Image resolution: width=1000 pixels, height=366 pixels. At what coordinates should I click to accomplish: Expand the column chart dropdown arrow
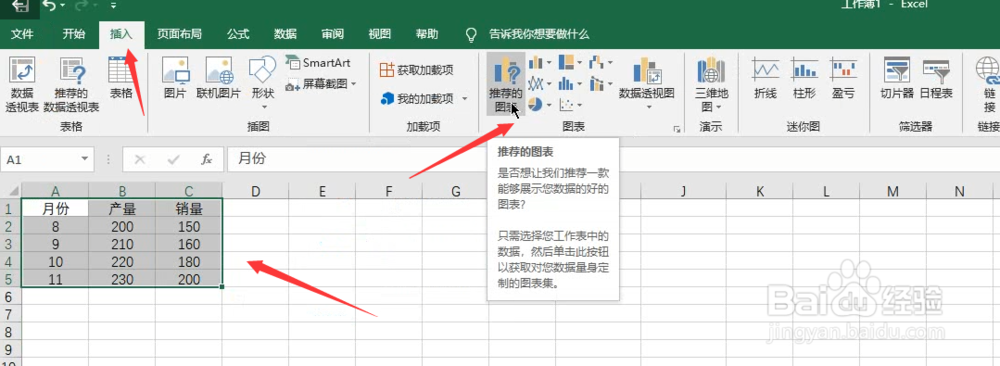(548, 63)
